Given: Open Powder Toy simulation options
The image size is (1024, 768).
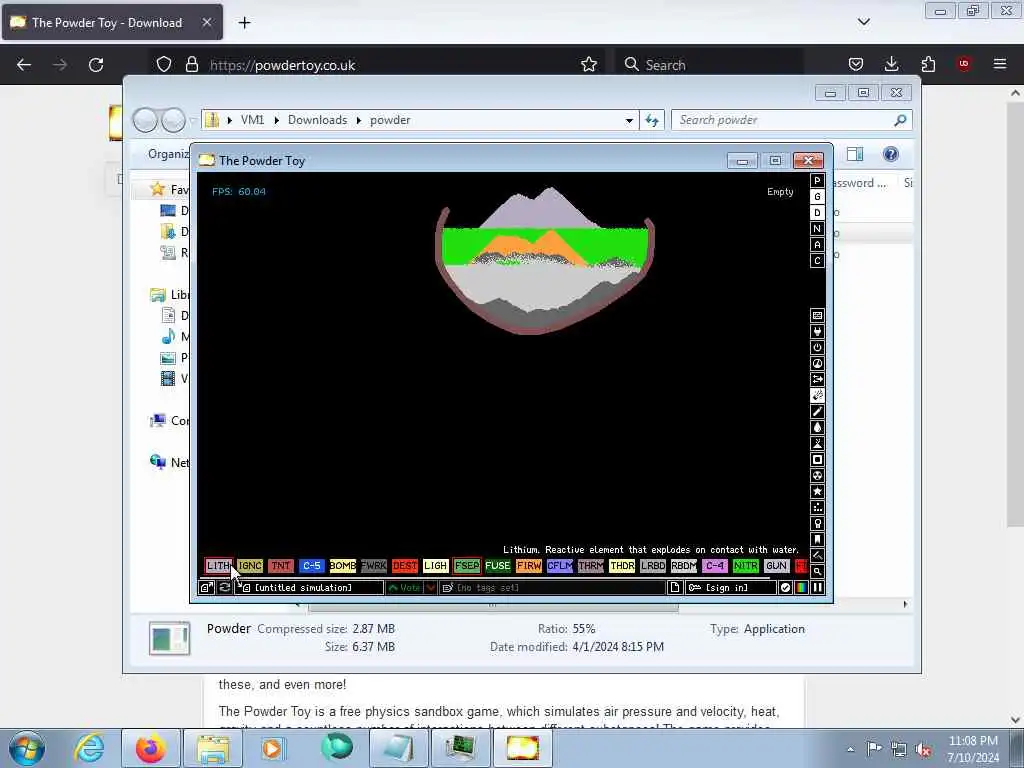Looking at the screenshot, I should click(786, 588).
